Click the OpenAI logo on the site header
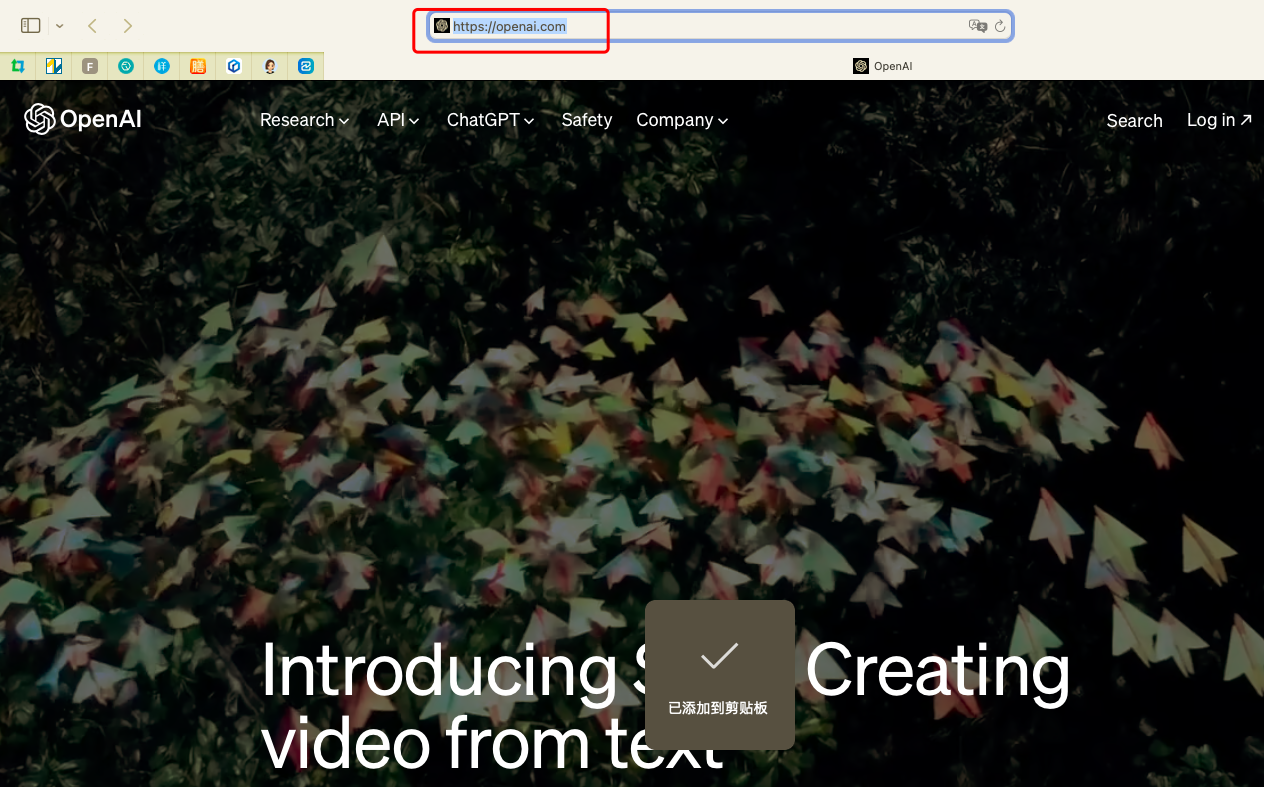1264x787 pixels. coord(83,120)
